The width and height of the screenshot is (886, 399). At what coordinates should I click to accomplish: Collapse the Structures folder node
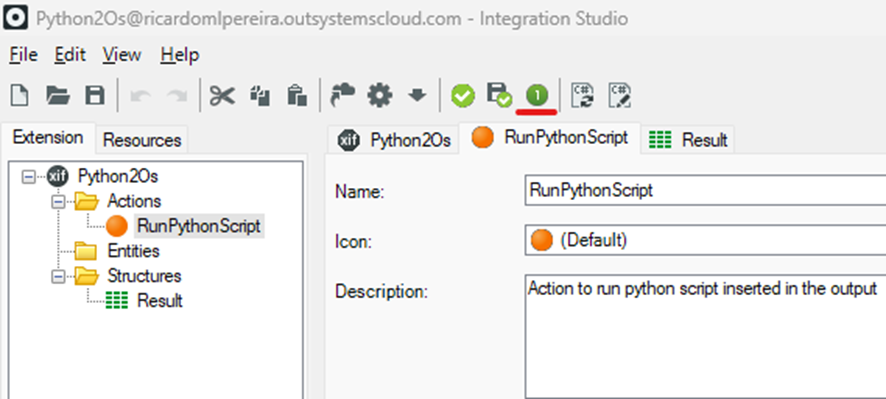[58, 276]
